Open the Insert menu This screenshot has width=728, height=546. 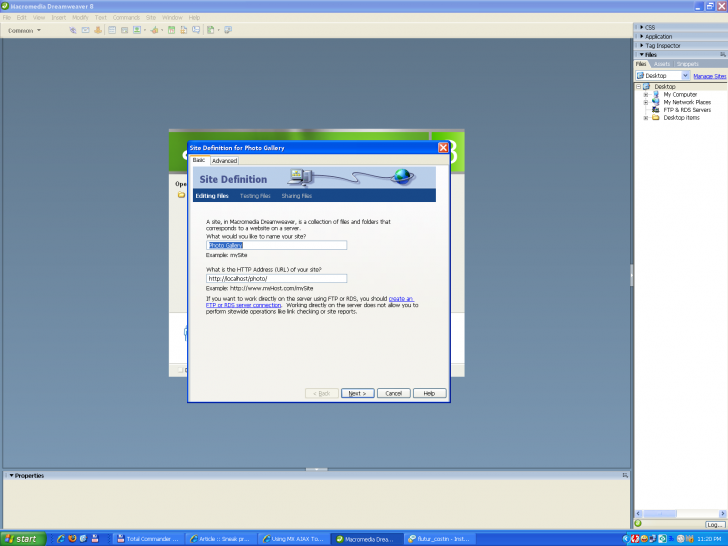[58, 18]
